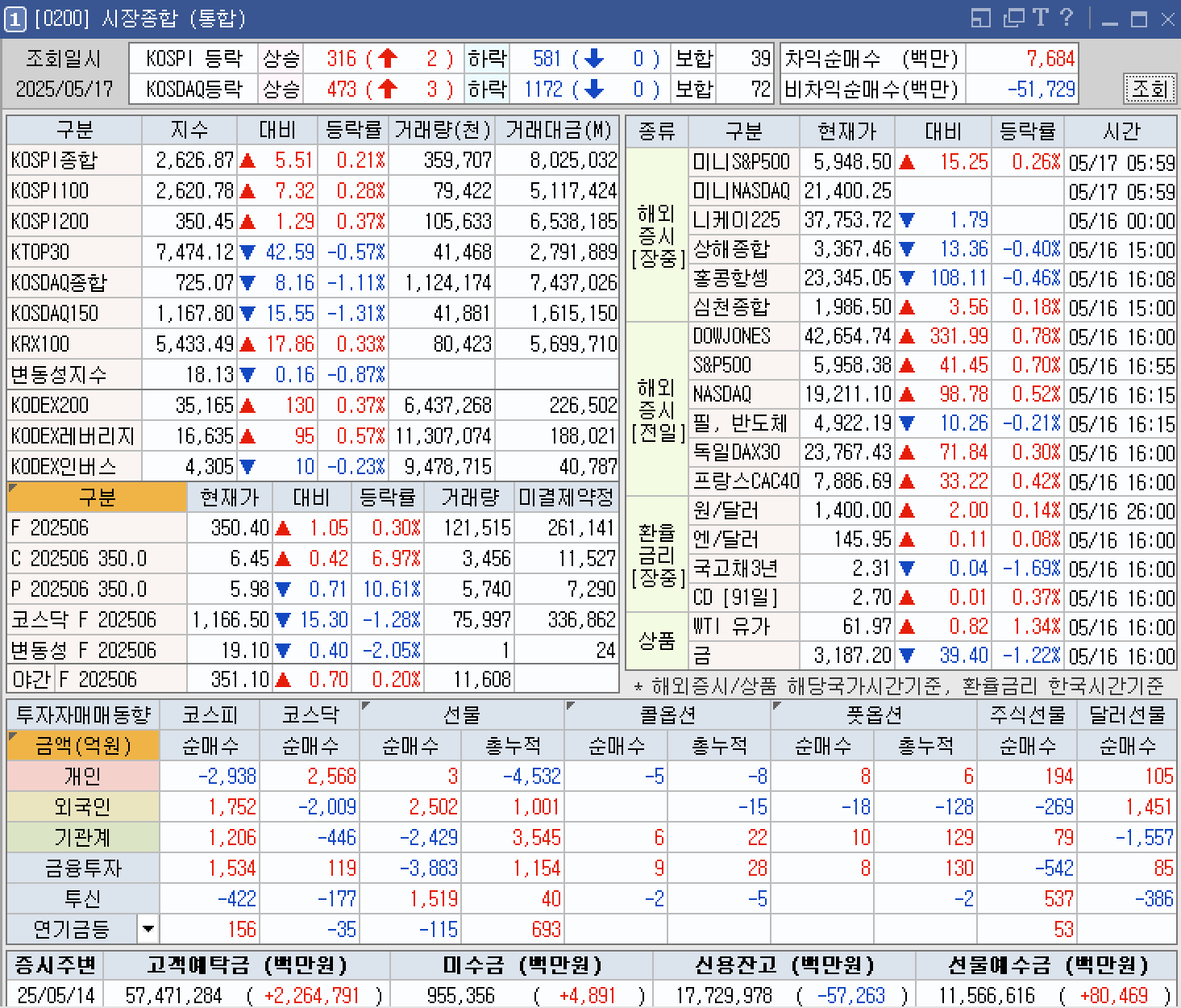Select the 심천종합 row
The image size is (1181, 1008).
(933, 307)
